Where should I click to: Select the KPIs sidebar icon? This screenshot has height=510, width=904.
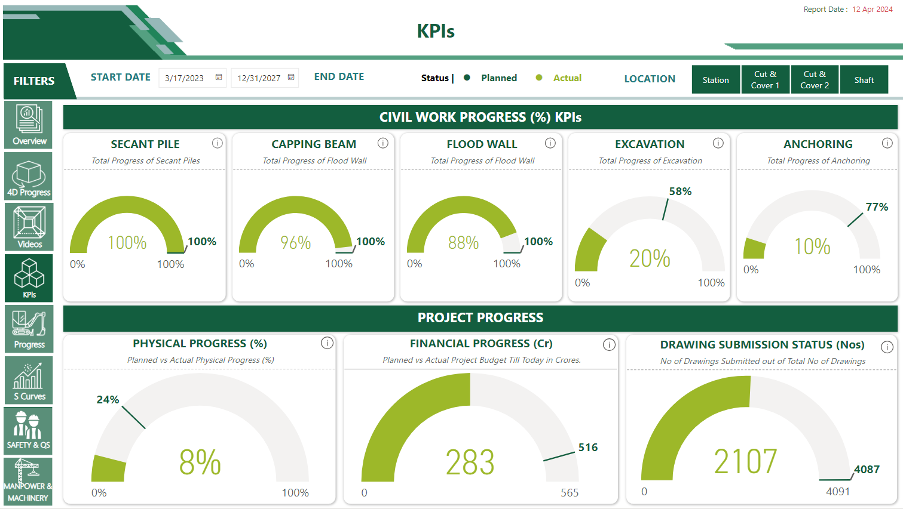[29, 278]
